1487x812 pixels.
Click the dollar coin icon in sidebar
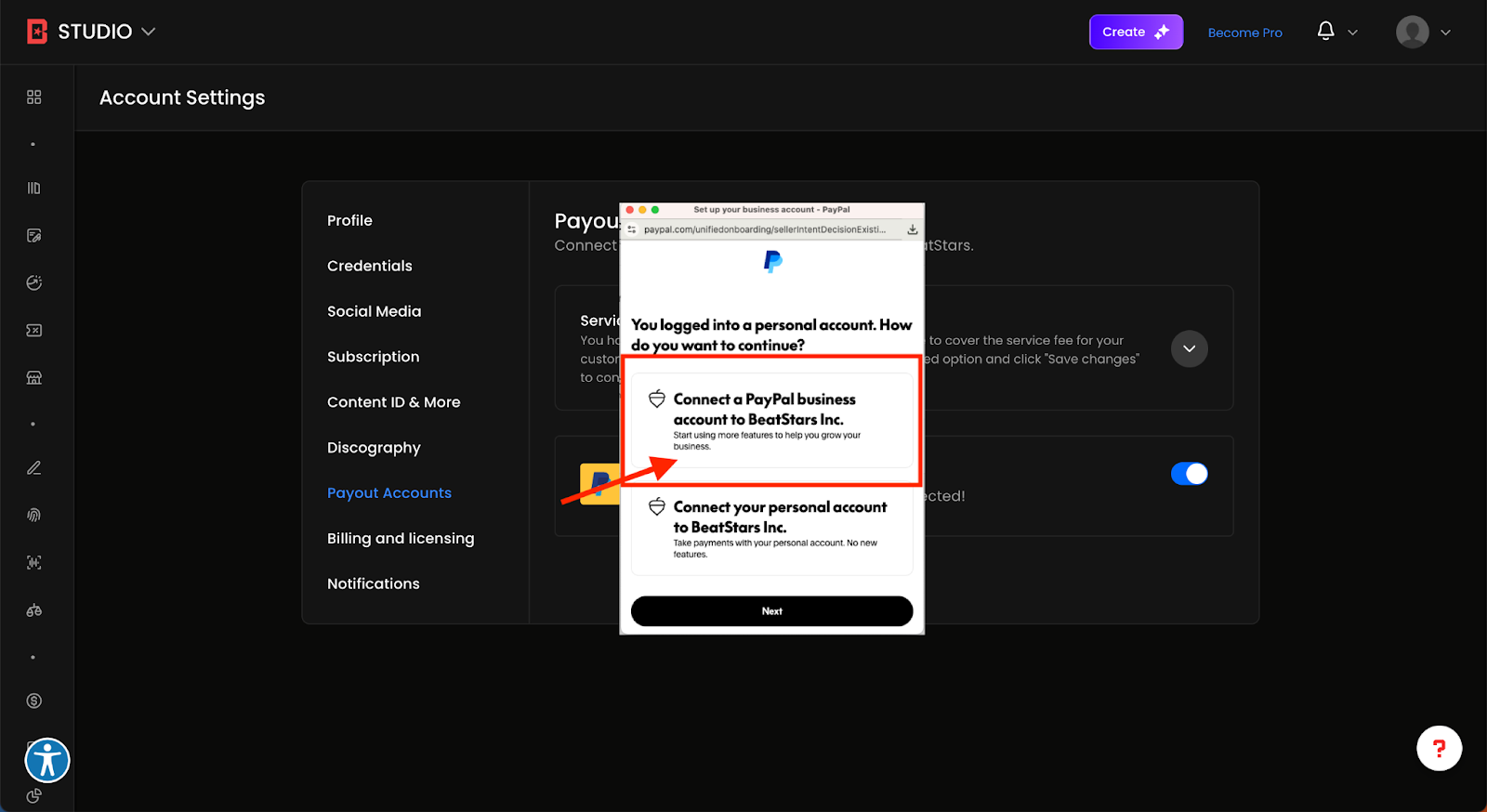(x=34, y=701)
